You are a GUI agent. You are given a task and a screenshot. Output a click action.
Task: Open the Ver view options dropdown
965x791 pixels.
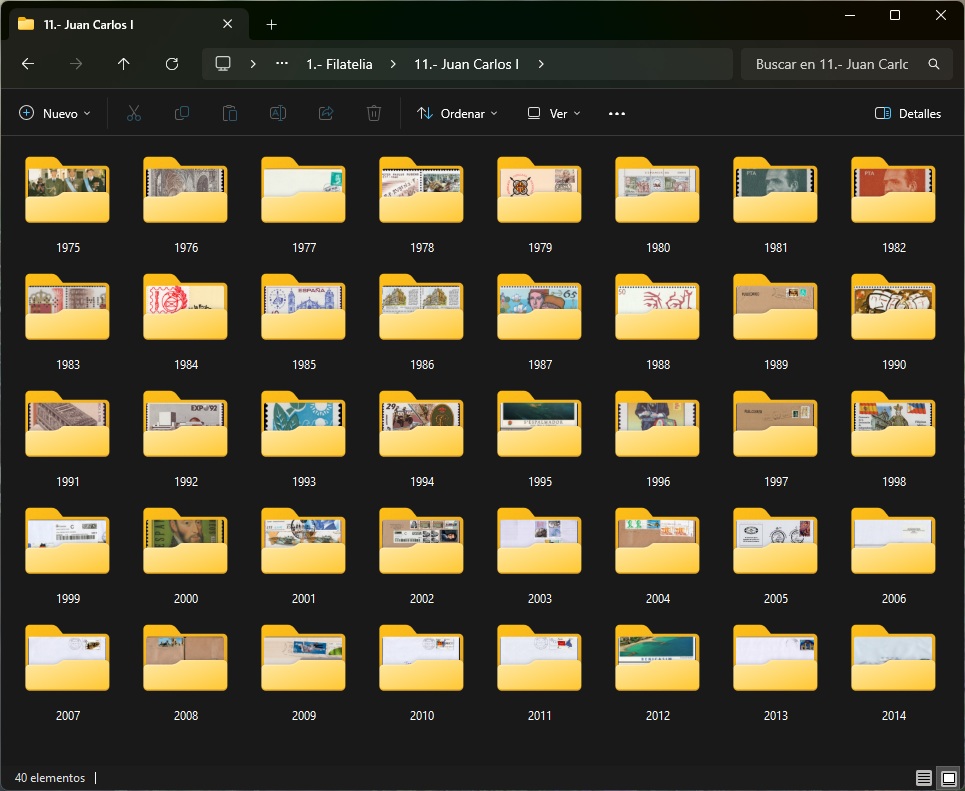click(x=554, y=114)
